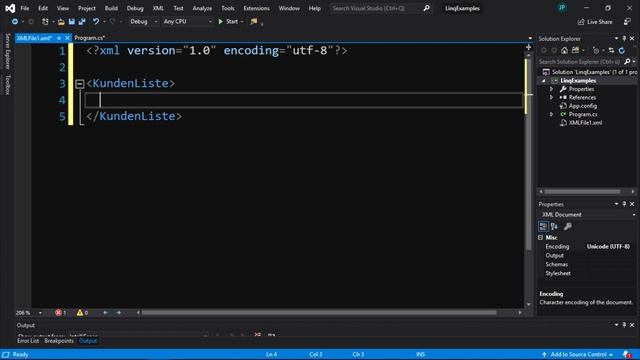Collapse the LinqExamples project node
This screenshot has width=640, height=360.
tap(544, 81)
